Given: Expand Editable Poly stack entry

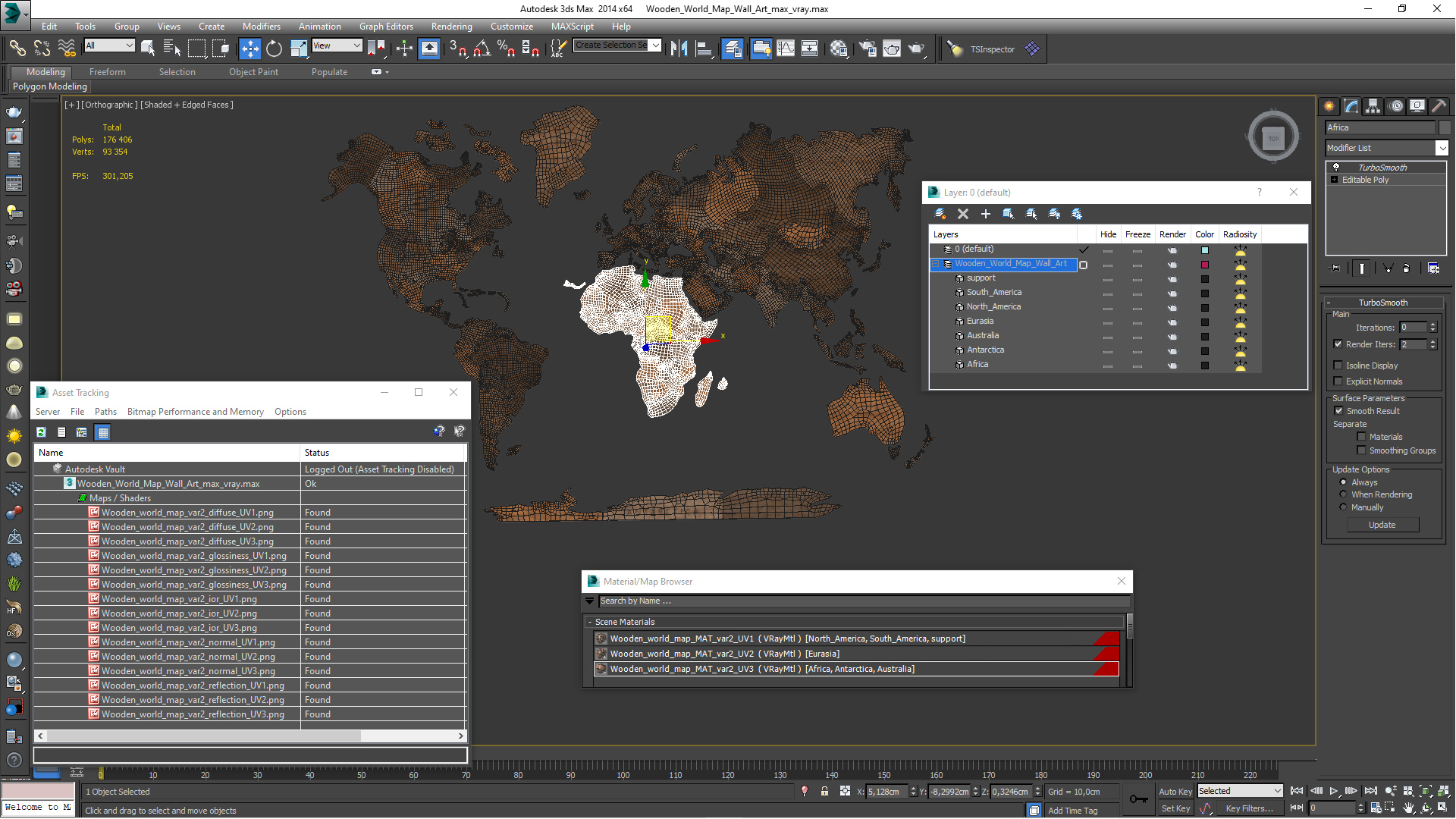Looking at the screenshot, I should click(1335, 180).
